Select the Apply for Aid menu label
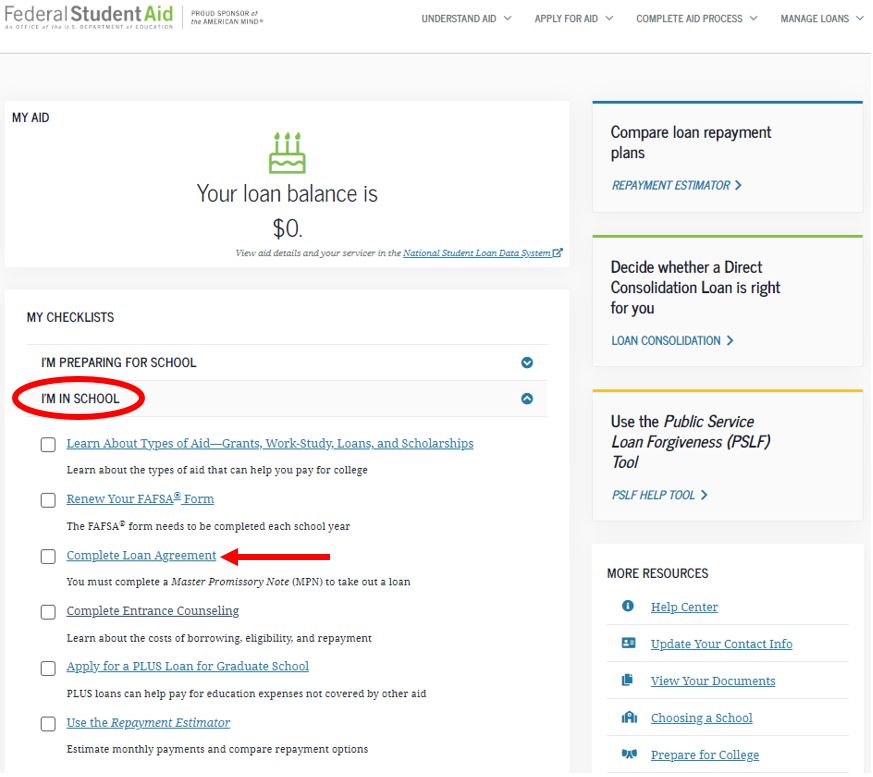Image resolution: width=873 pixels, height=777 pixels. 566,19
